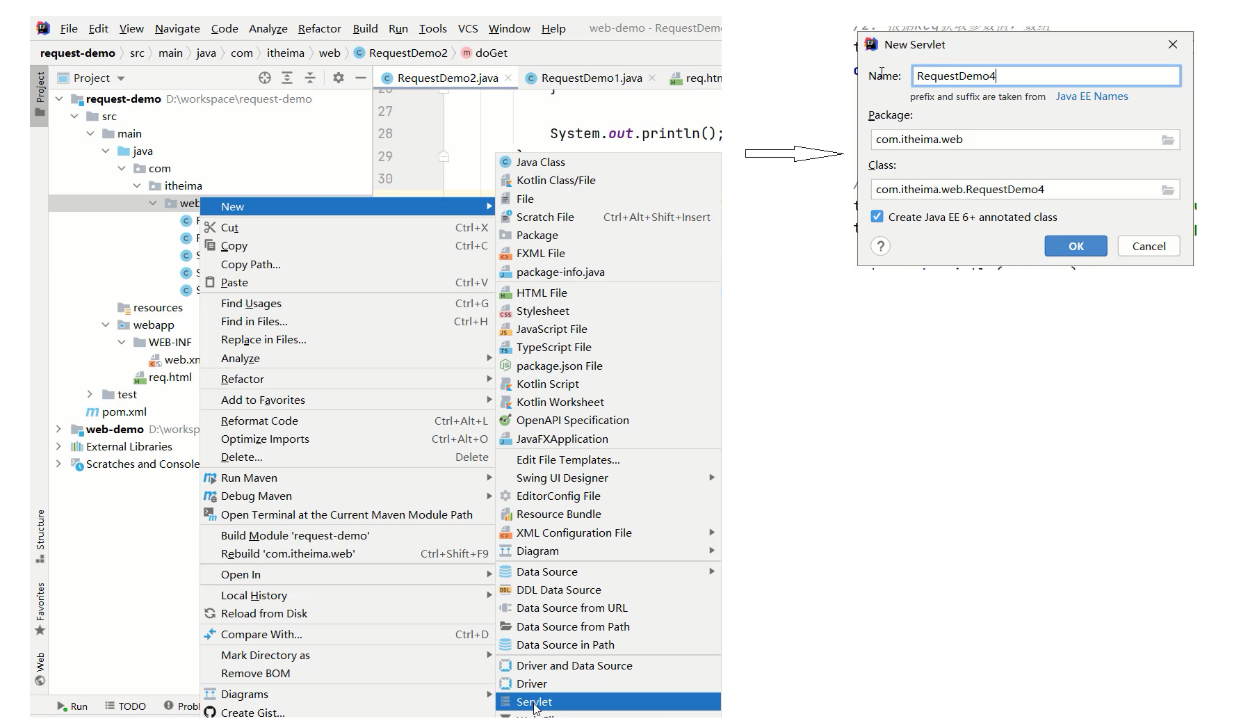This screenshot has width=1241, height=724.
Task: Click the collapse all icon in Project panel
Action: click(310, 78)
